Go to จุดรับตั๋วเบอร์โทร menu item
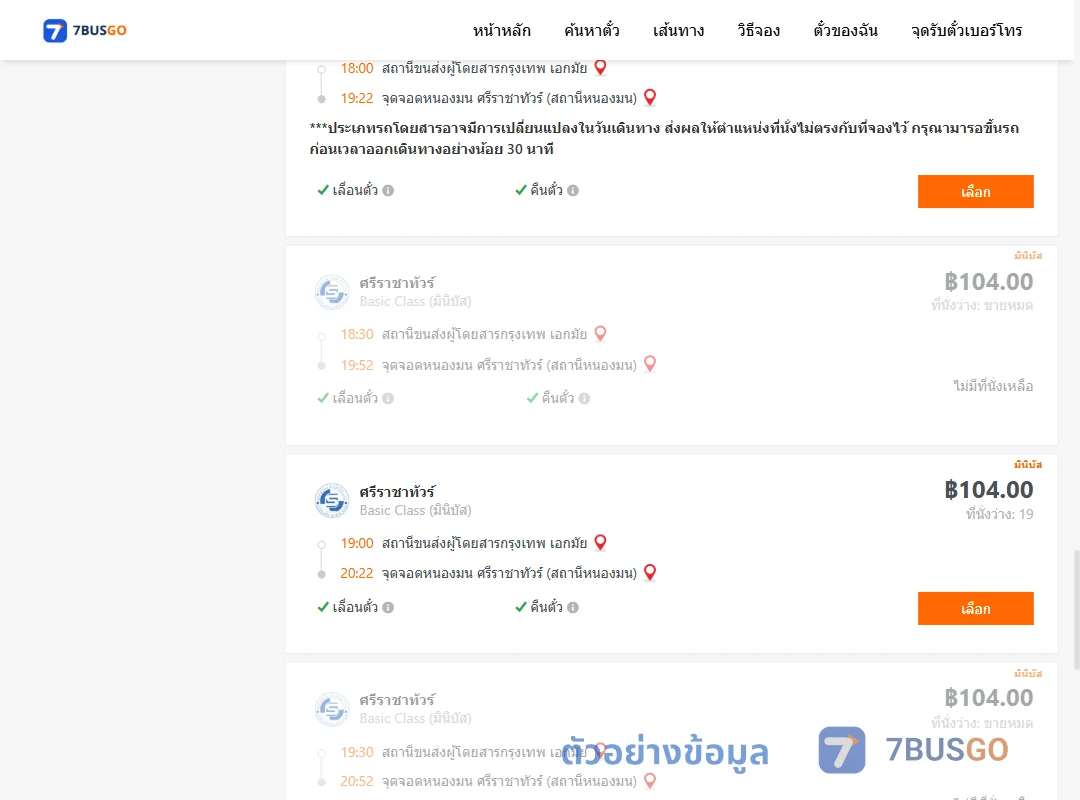 click(966, 30)
